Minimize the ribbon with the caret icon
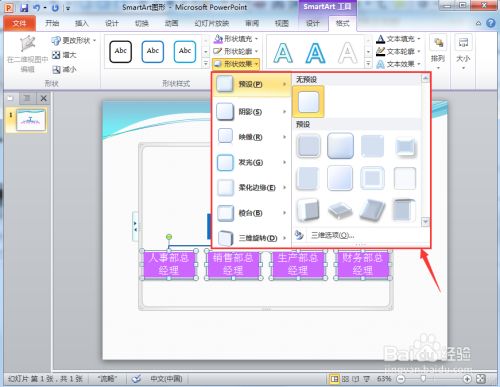 478,23
